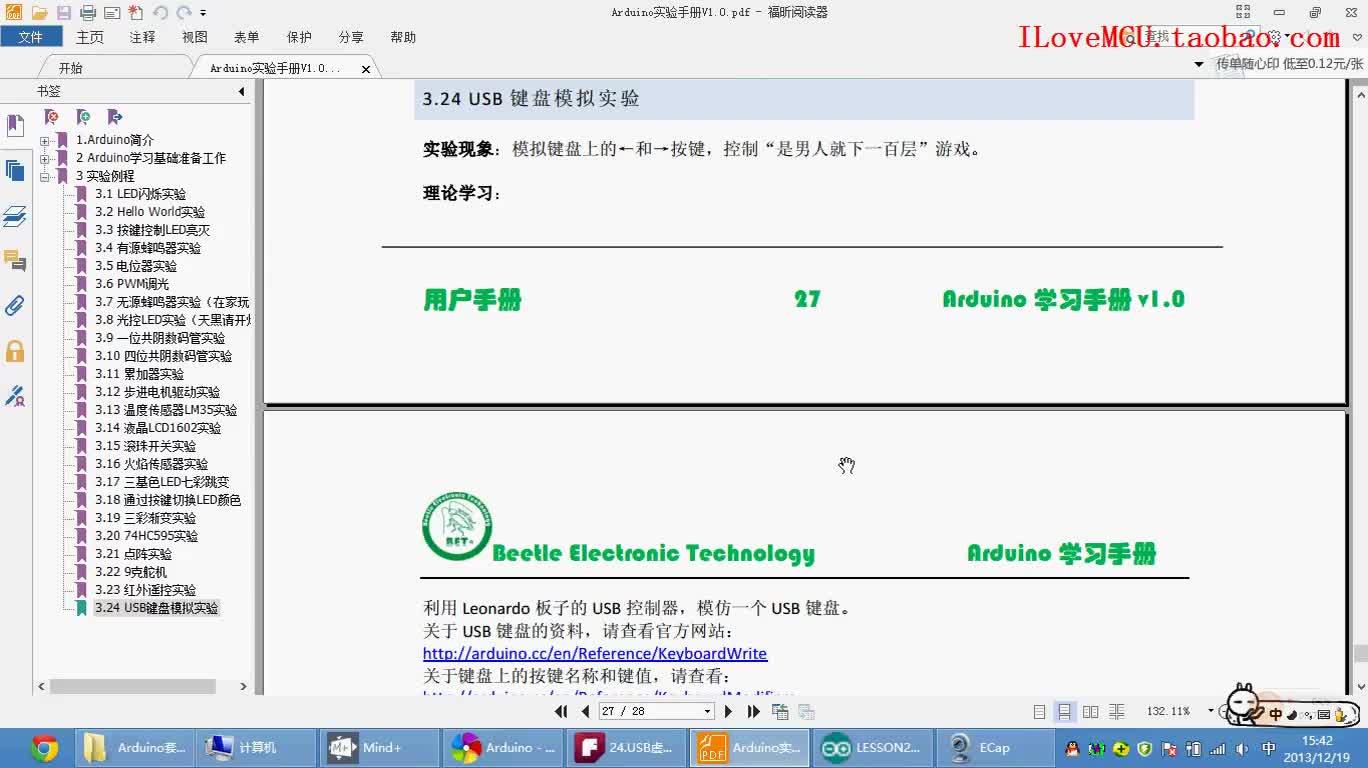Switch to continuous facing view mode
The height and width of the screenshot is (768, 1368).
(1117, 712)
